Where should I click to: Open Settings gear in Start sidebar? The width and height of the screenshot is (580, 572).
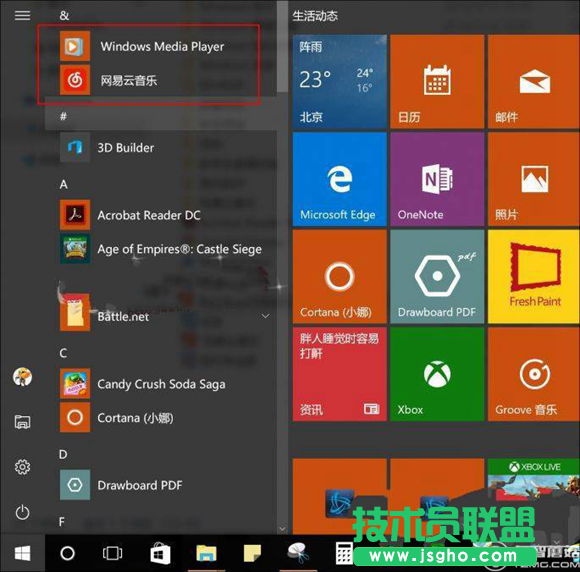22,467
